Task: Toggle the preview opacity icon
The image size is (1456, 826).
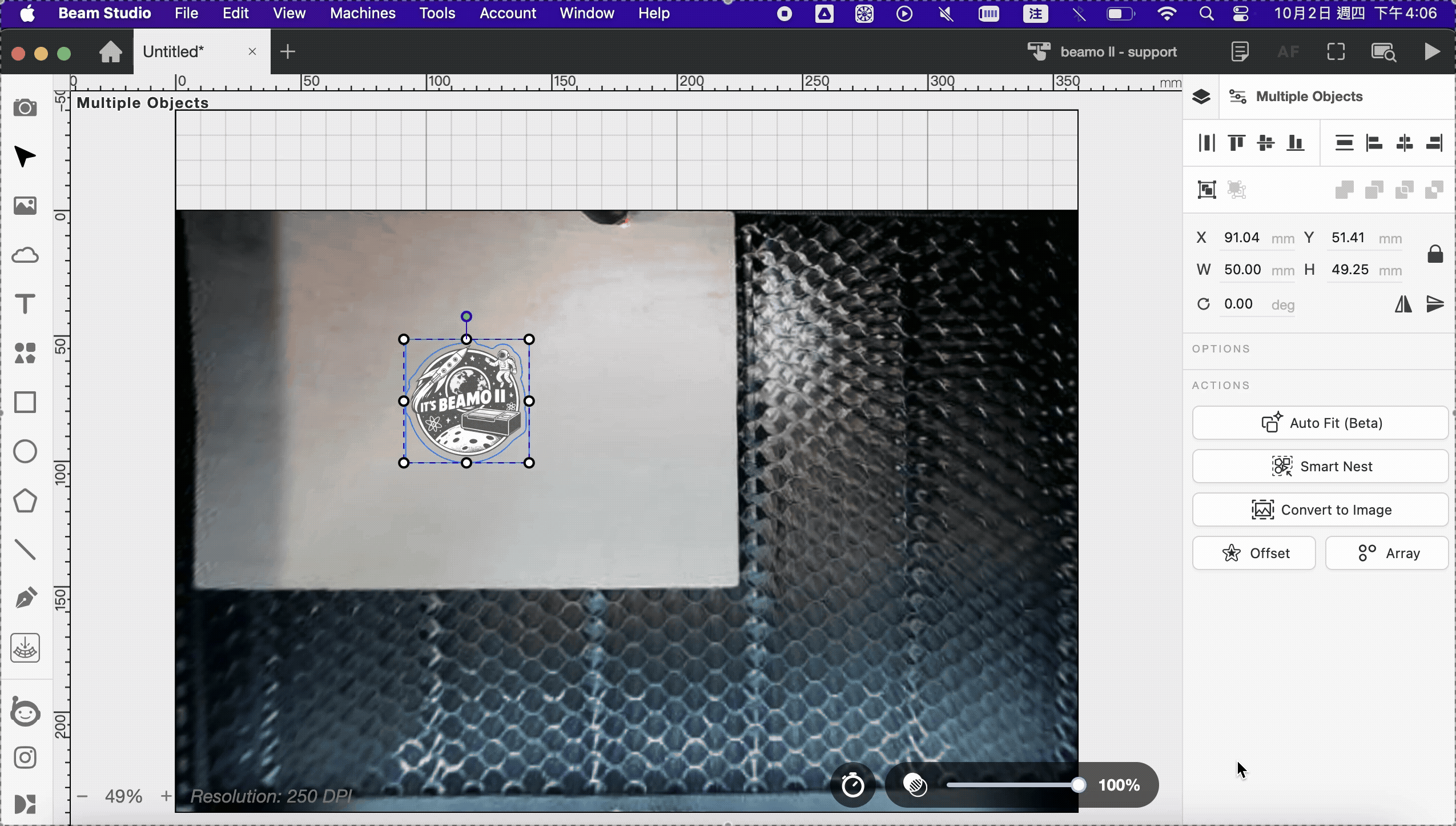Action: tap(915, 785)
